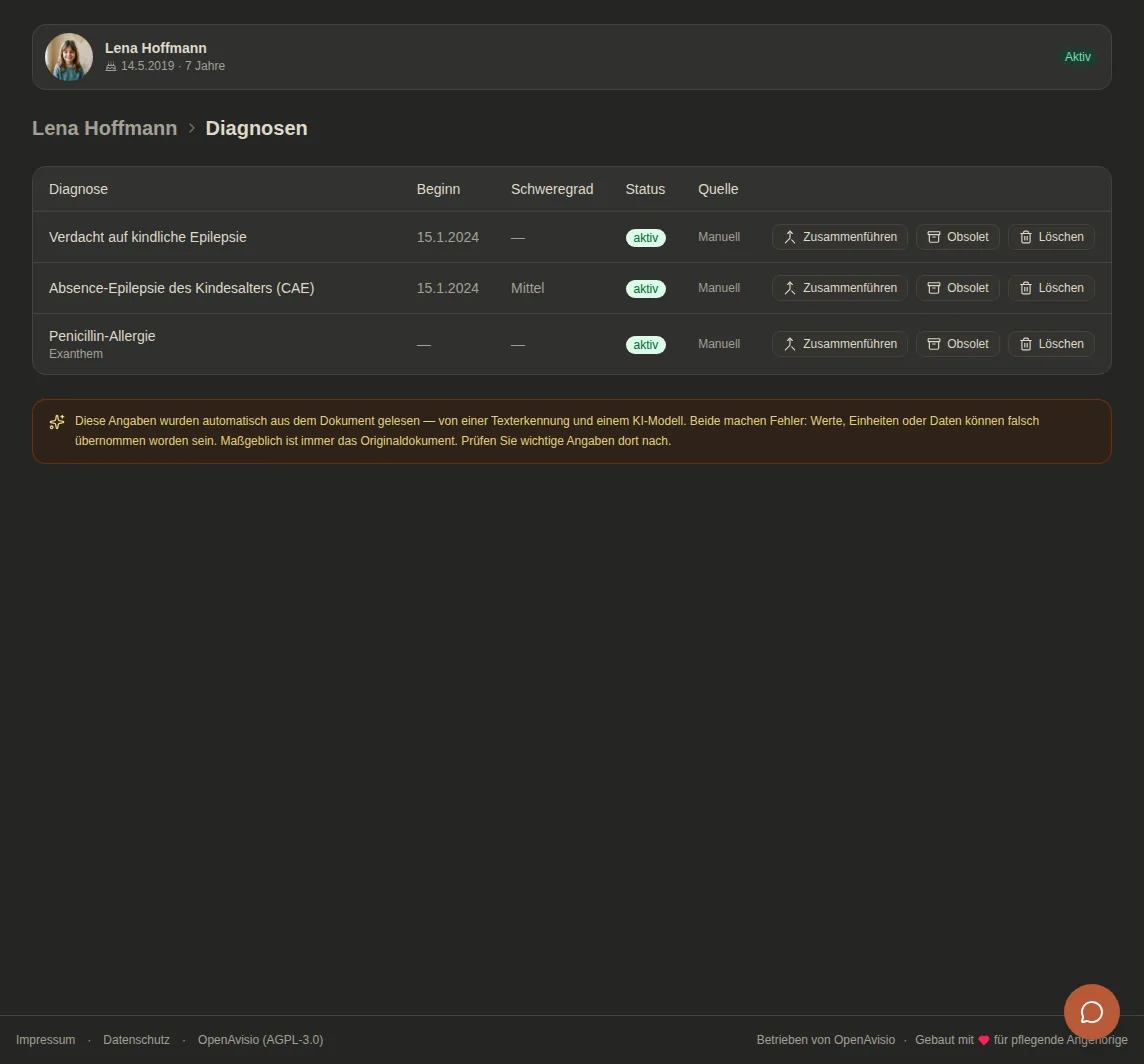Click the archive icon in the Verdacht row

tap(933, 237)
